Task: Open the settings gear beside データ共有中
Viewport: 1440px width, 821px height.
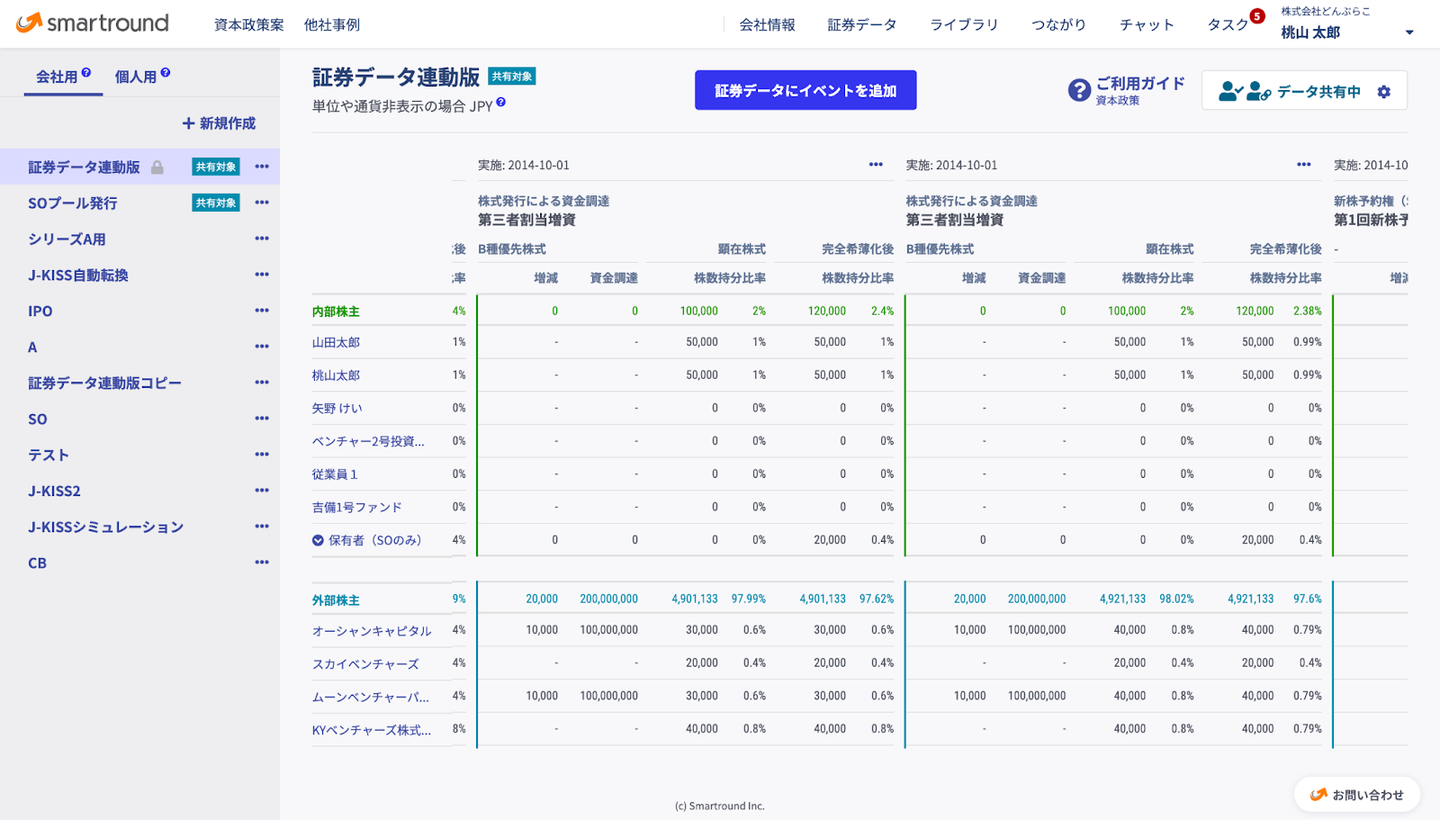Action: coord(1384,92)
